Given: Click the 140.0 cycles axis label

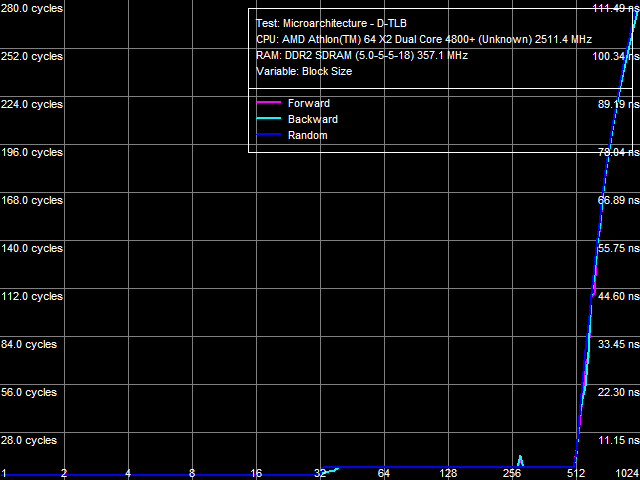Looking at the screenshot, I should [32, 248].
